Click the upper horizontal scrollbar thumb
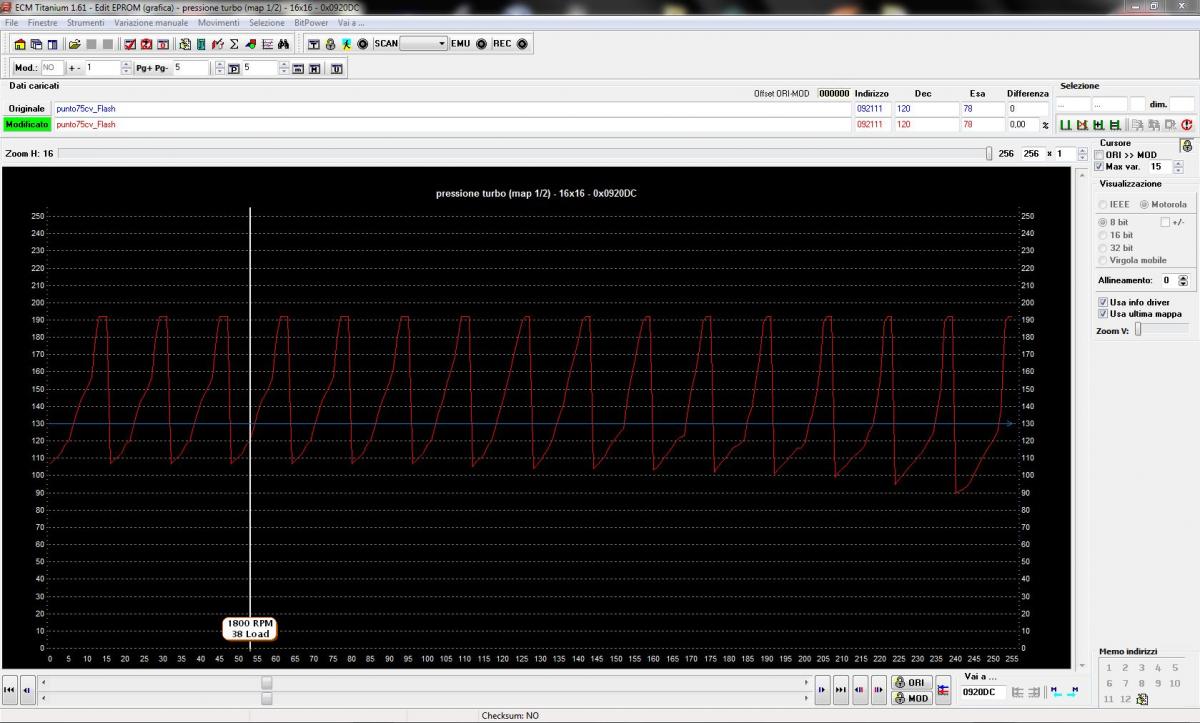Screen dimensions: 1200x723 [x=266, y=682]
